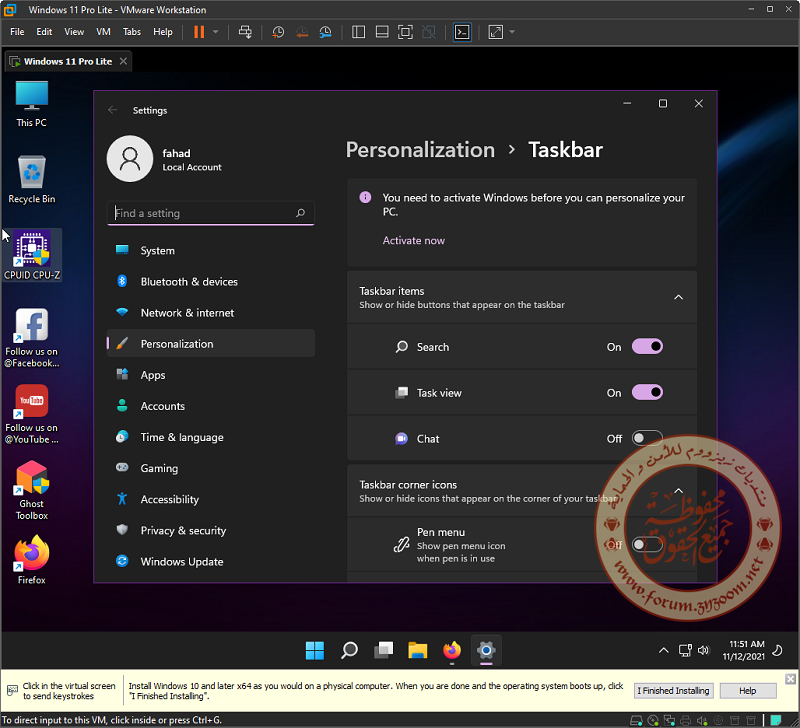Click the volume speaker tray icon
The height and width of the screenshot is (728, 800).
pyautogui.click(x=704, y=650)
